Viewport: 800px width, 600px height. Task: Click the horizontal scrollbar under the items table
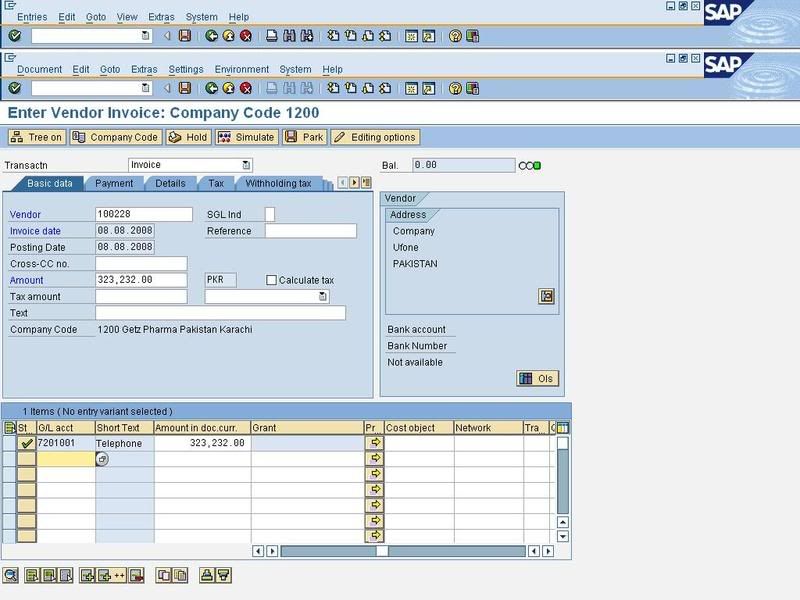400,551
